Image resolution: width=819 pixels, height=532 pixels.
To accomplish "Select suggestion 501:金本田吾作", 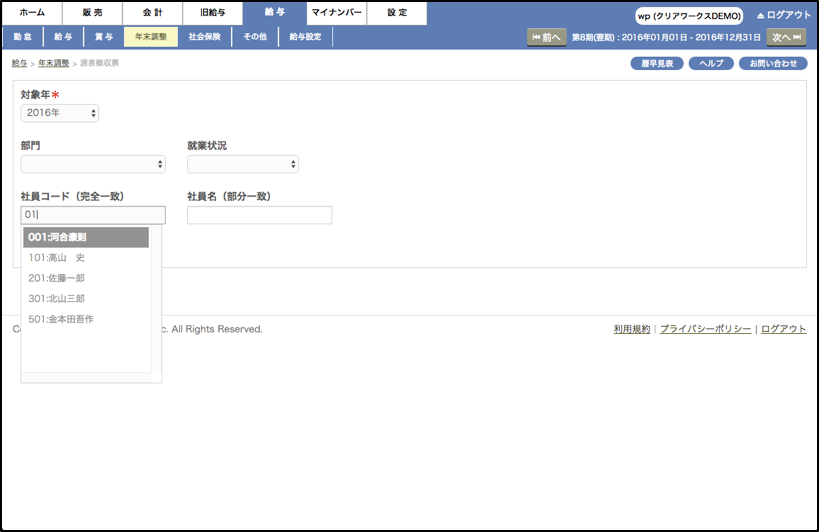I will (86, 318).
